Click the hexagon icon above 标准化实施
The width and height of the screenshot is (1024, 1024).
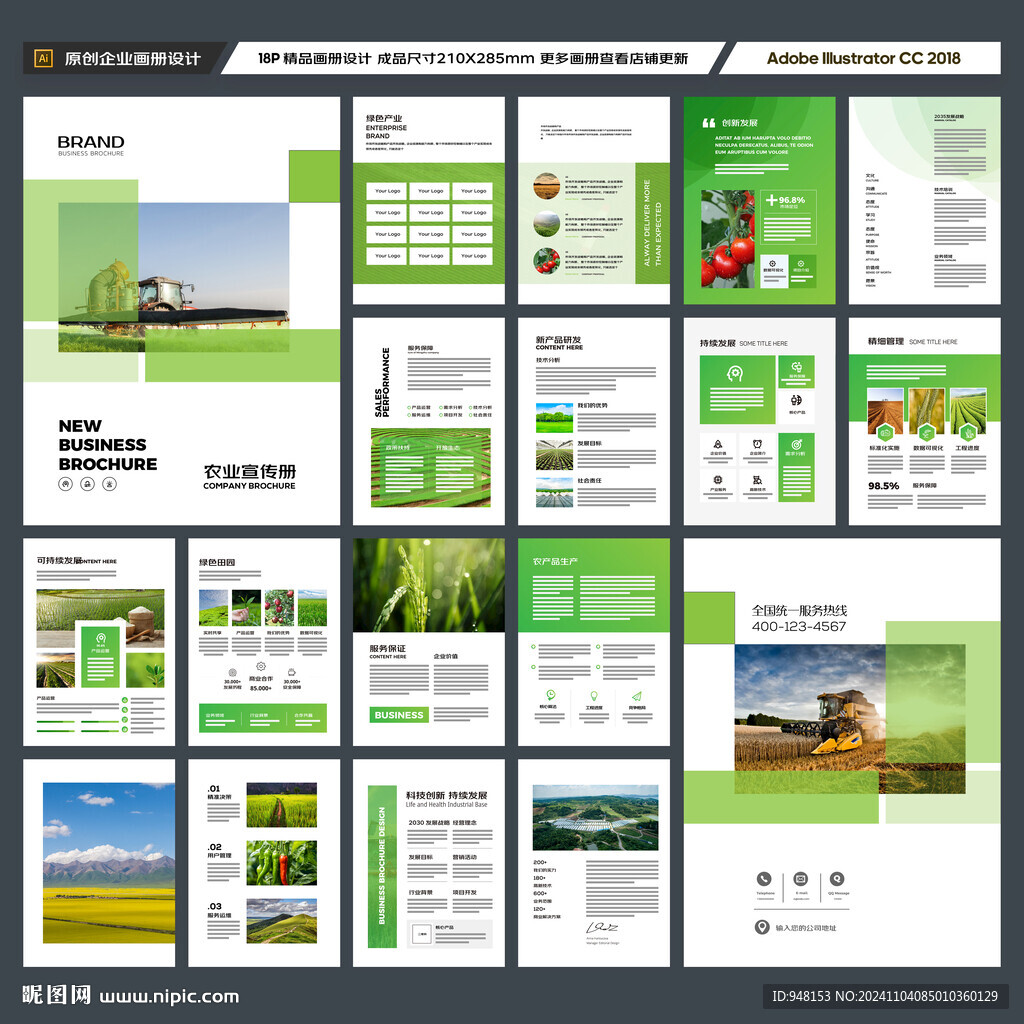tap(885, 432)
